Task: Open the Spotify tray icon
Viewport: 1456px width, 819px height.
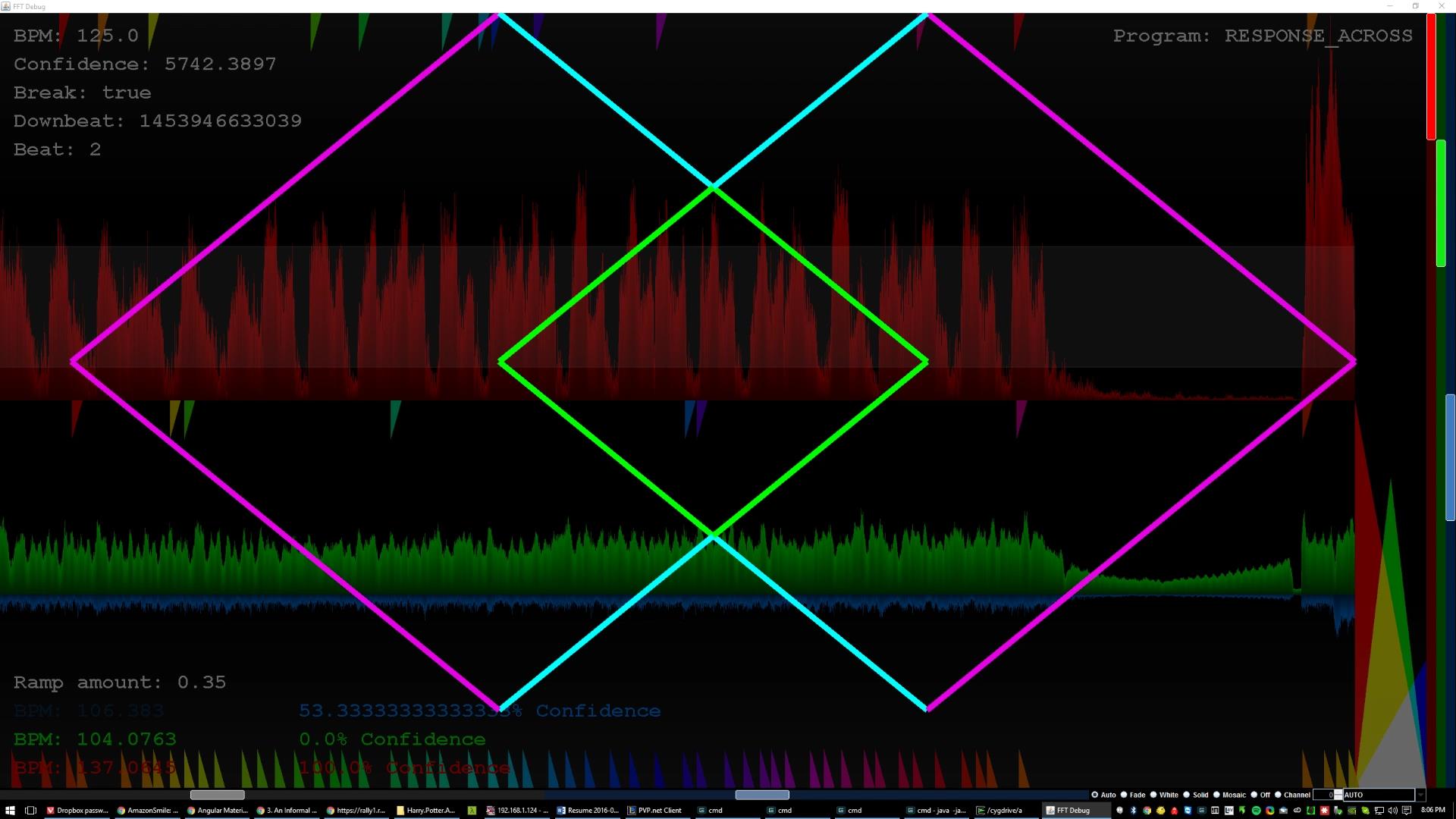Action: (x=1257, y=810)
